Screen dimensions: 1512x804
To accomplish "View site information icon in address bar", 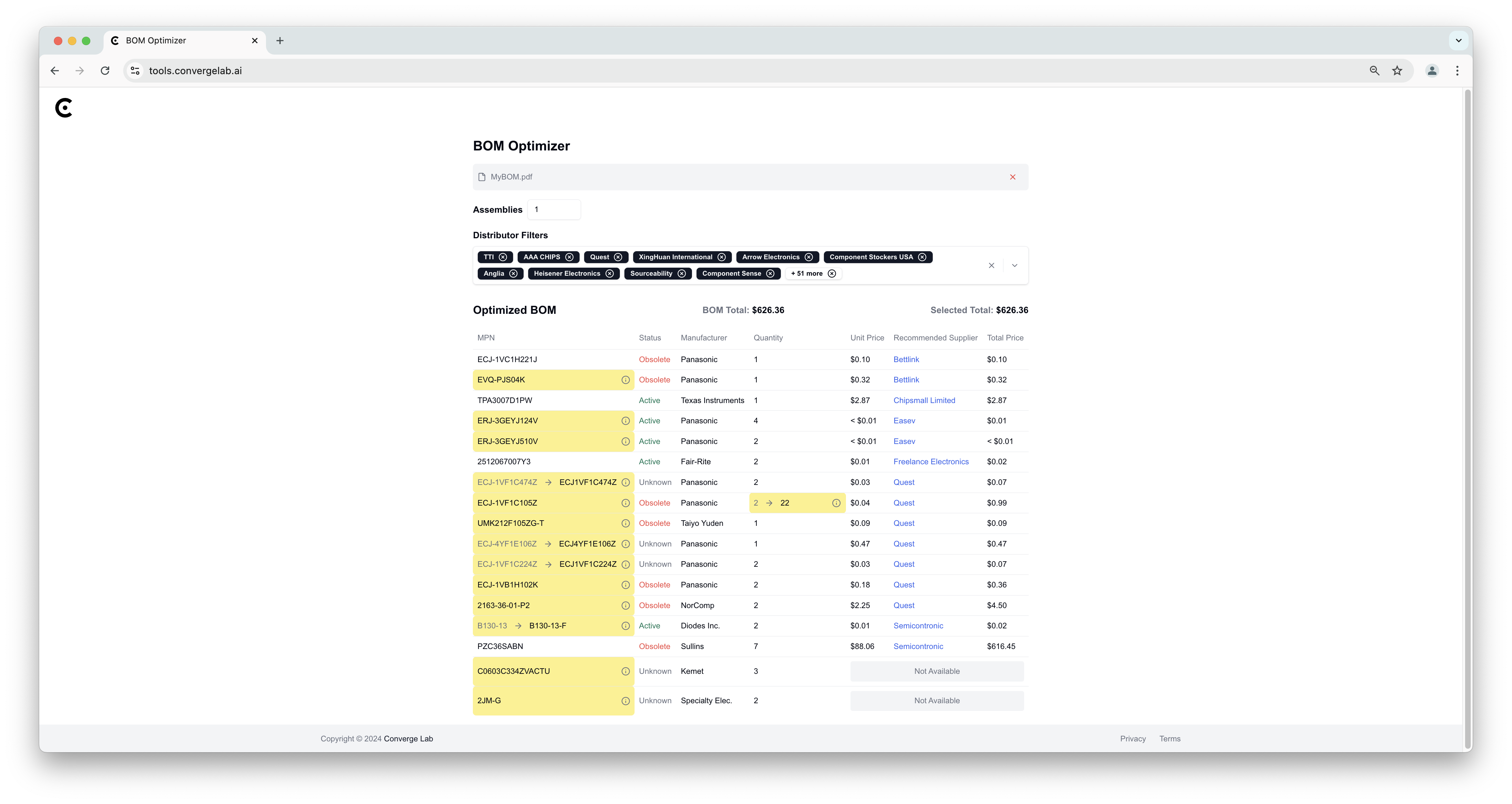I will coord(135,70).
